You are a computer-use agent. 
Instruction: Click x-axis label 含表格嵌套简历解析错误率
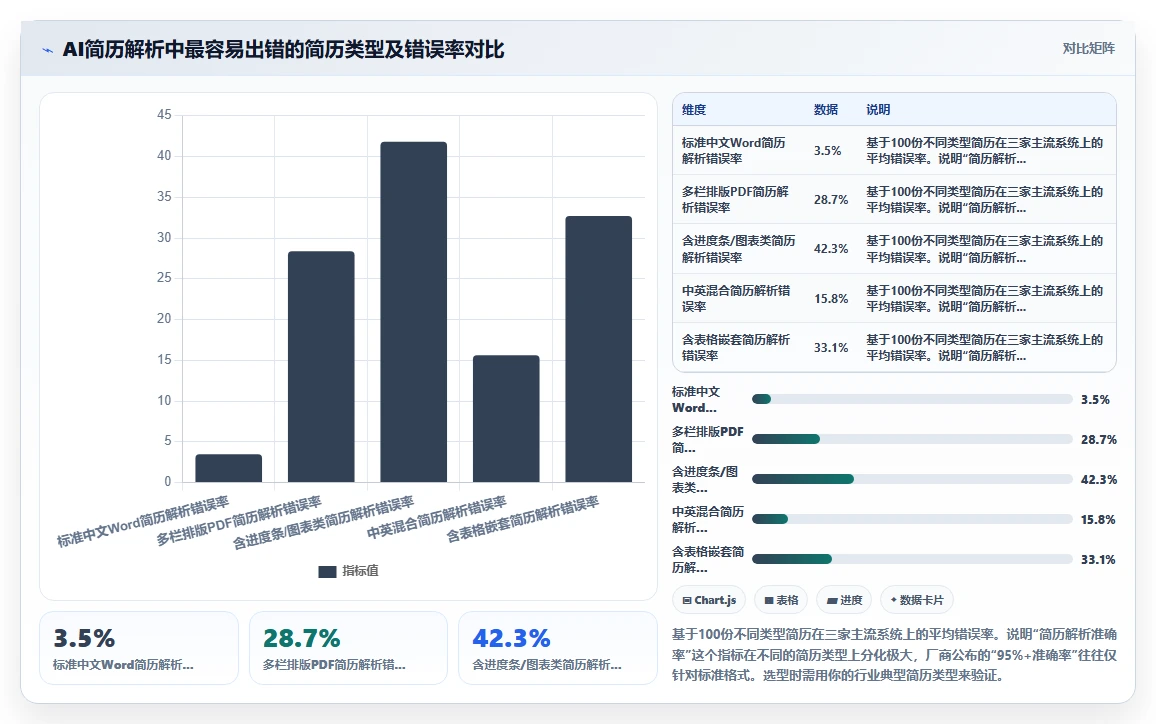[523, 520]
